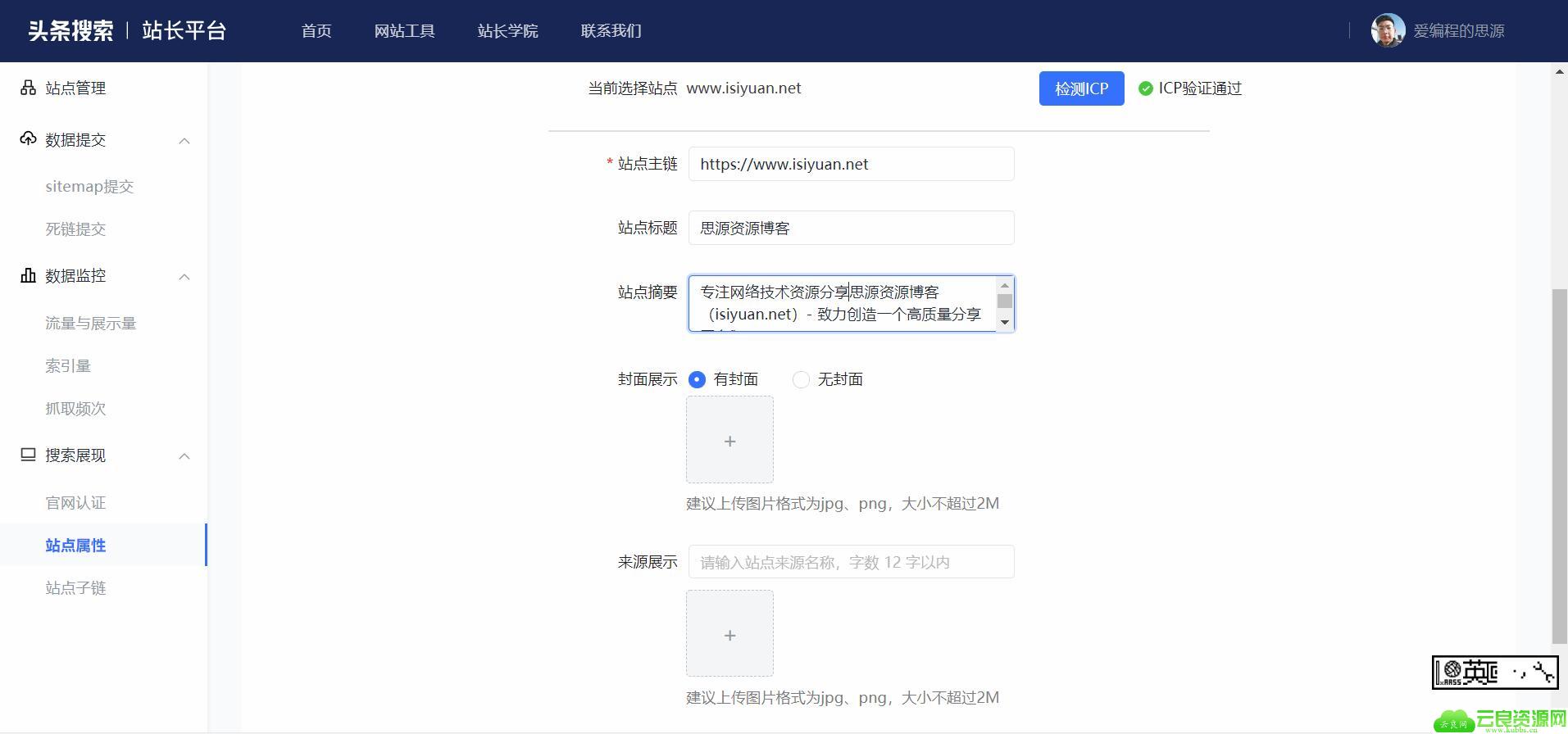Click the 来源展示 image upload plus box
The width and height of the screenshot is (1568, 734).
tap(729, 634)
